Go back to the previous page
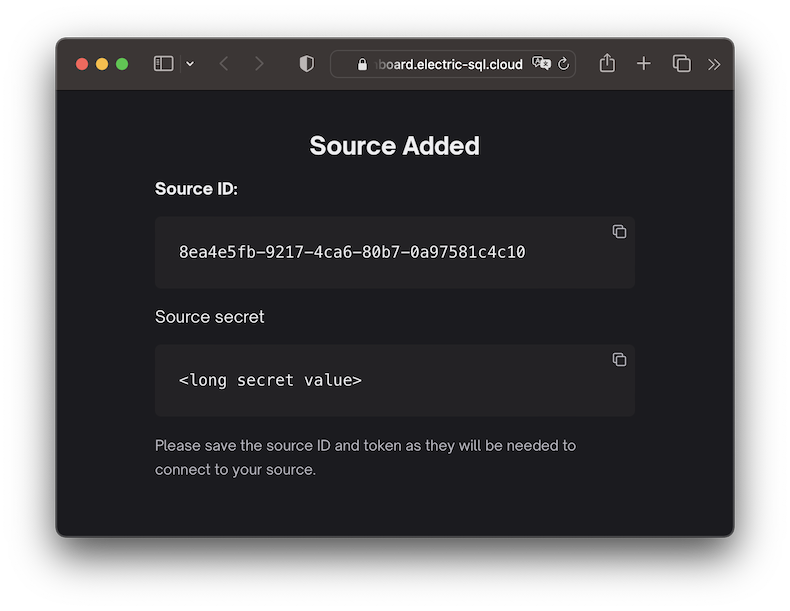 [224, 64]
